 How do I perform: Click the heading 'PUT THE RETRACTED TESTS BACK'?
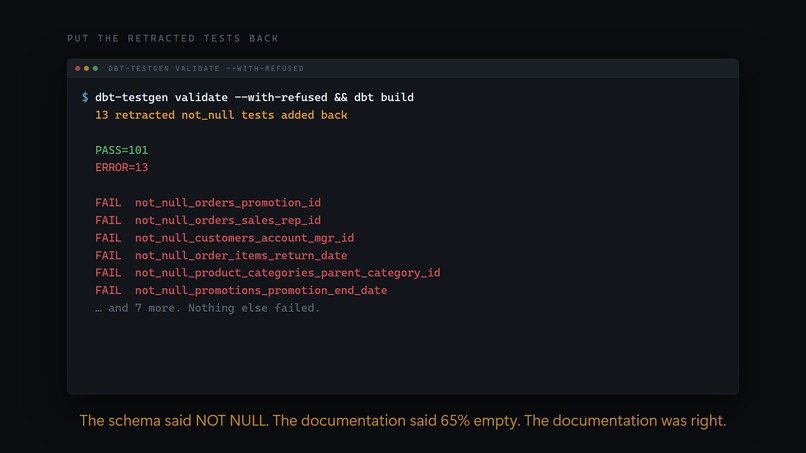click(x=173, y=39)
